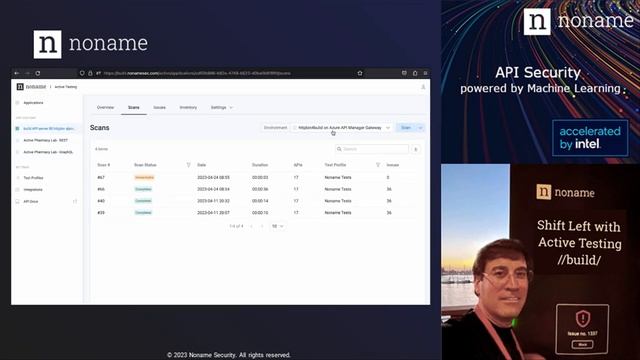Open Applications in the sidebar
Screen dimensions: 640x360
(x=33, y=103)
